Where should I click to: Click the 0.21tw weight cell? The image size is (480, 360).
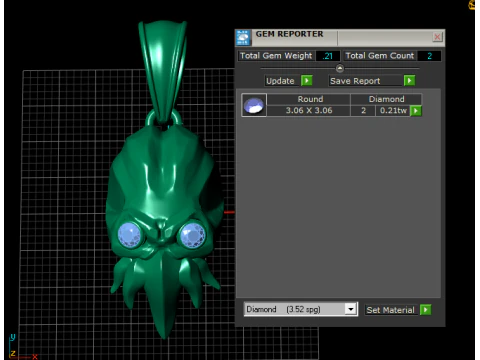[393, 111]
